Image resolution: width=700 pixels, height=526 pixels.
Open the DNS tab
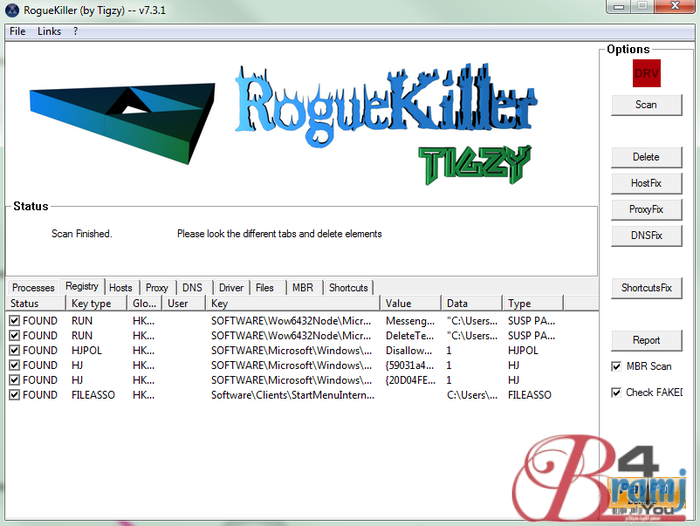pos(192,288)
